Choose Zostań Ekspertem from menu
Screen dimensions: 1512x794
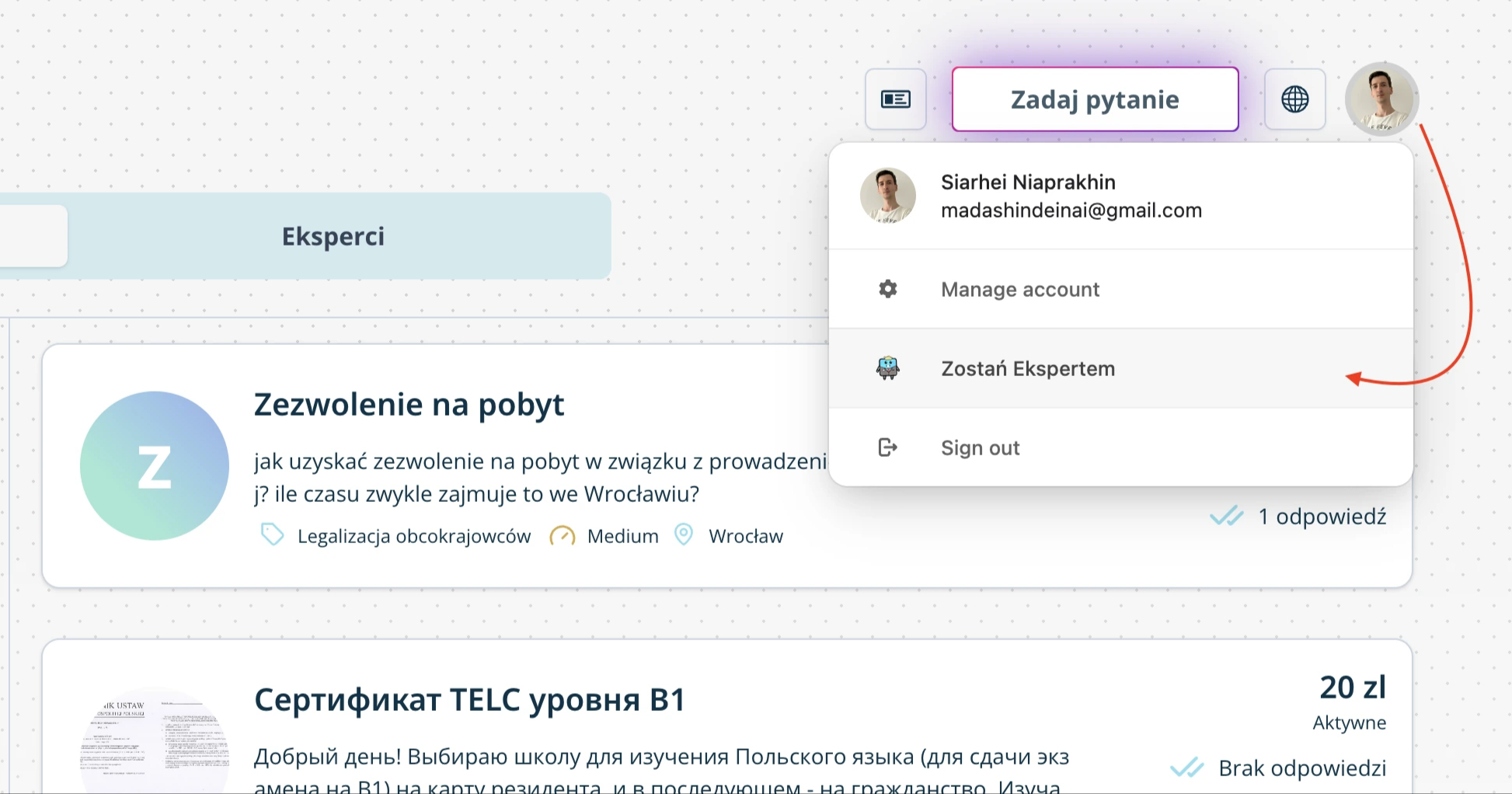[1027, 369]
